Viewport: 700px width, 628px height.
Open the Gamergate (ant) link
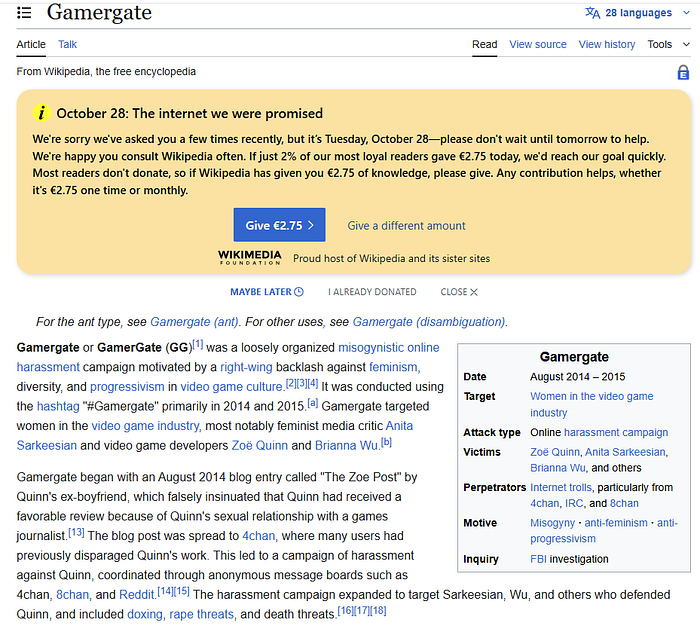194,322
